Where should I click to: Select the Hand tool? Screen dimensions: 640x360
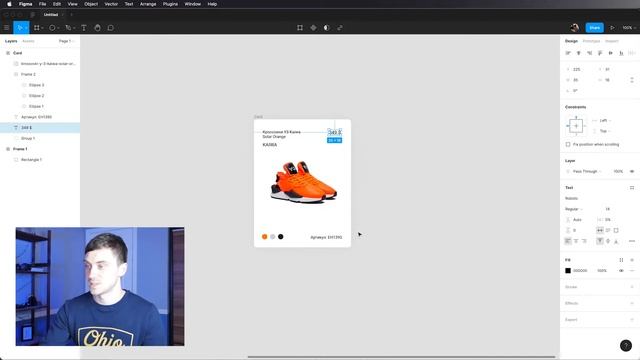(97, 28)
